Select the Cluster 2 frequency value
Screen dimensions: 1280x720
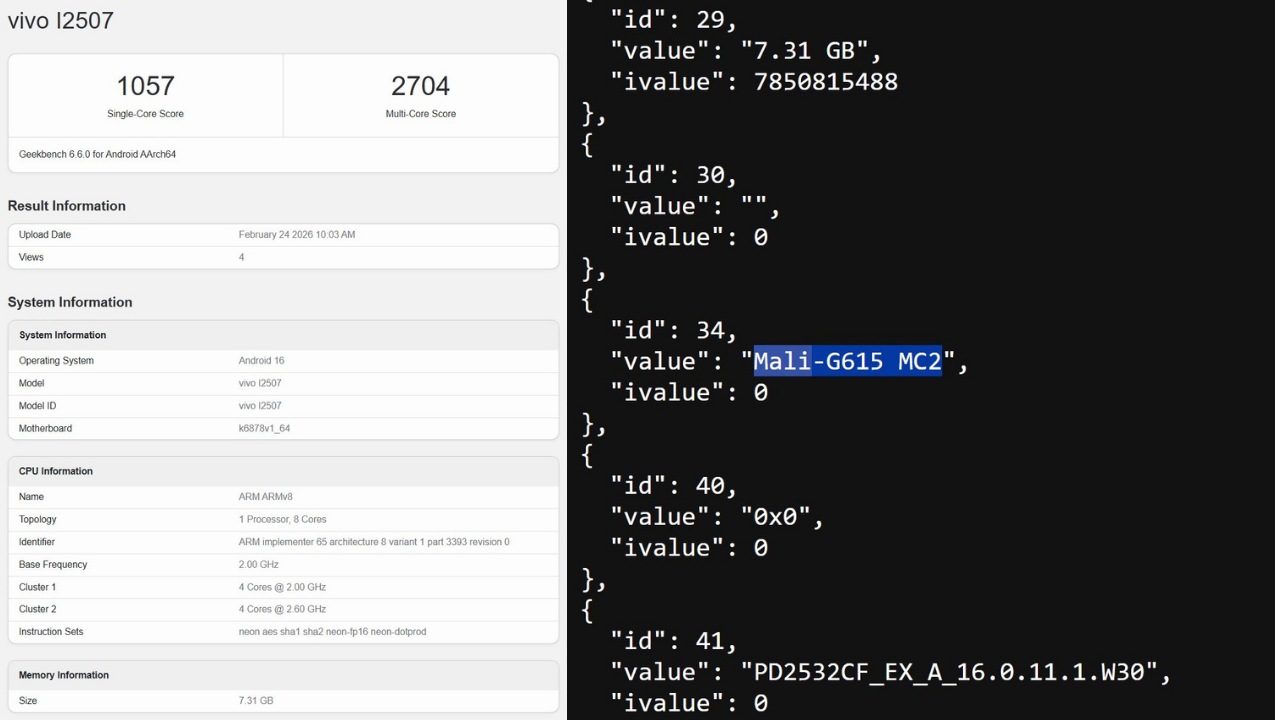coord(282,609)
